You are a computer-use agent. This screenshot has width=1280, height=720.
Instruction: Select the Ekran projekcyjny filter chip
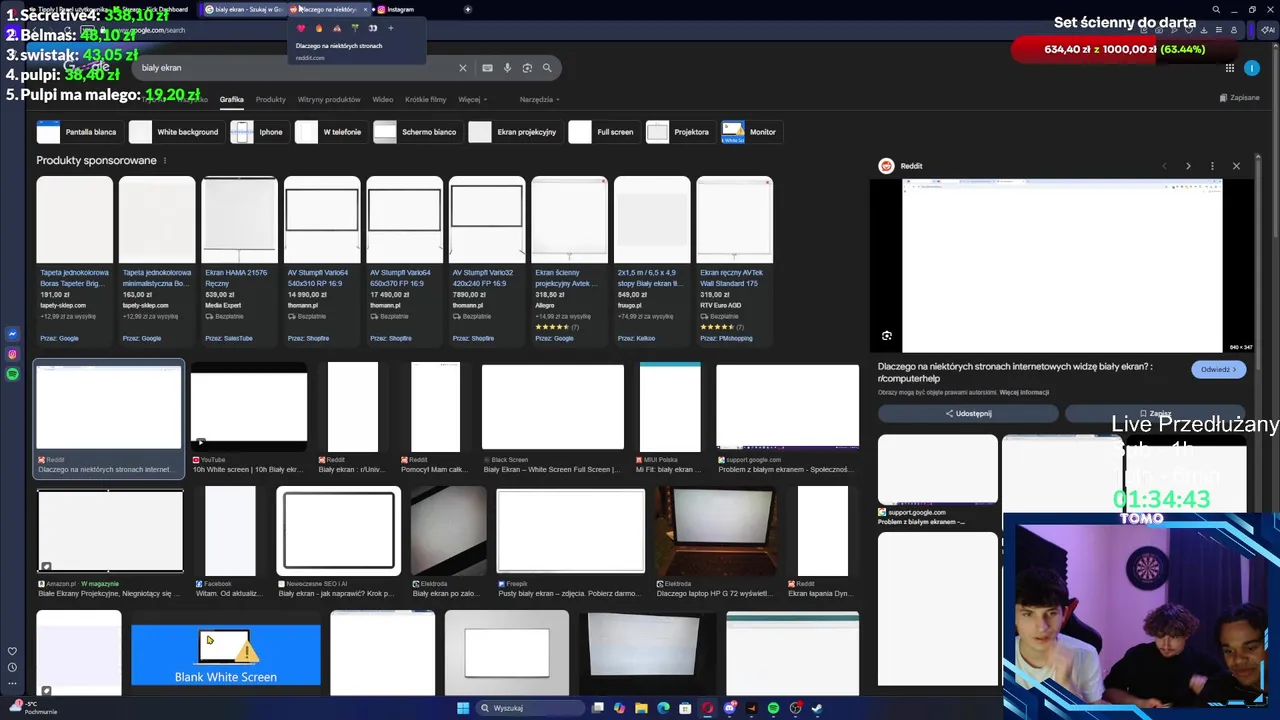[x=514, y=132]
